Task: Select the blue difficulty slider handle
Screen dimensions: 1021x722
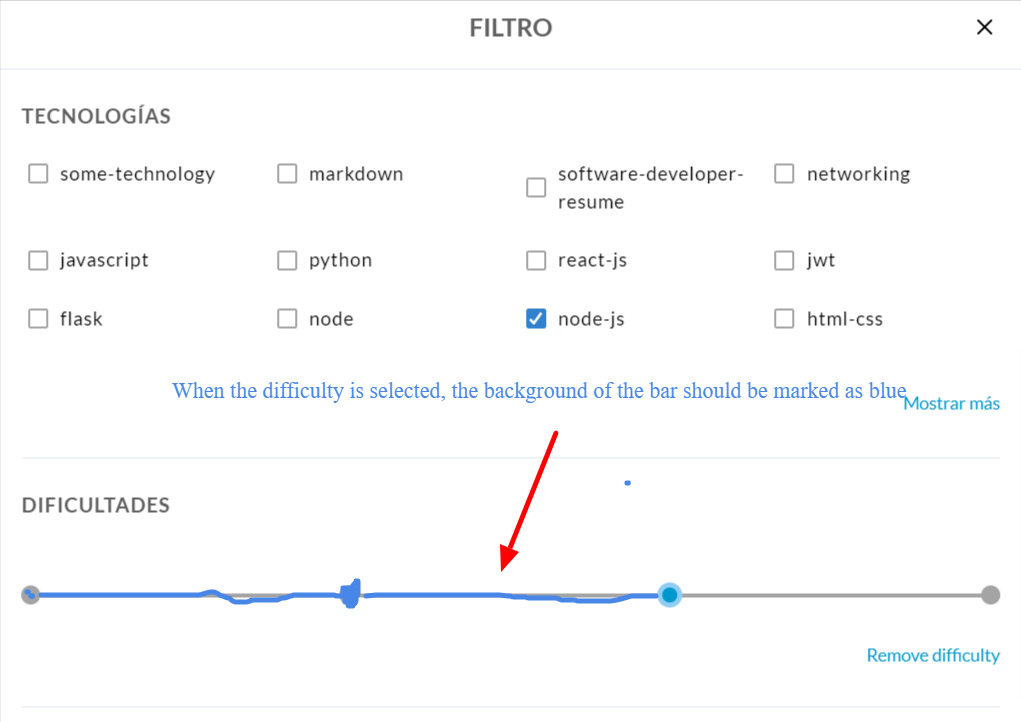Action: tap(669, 594)
